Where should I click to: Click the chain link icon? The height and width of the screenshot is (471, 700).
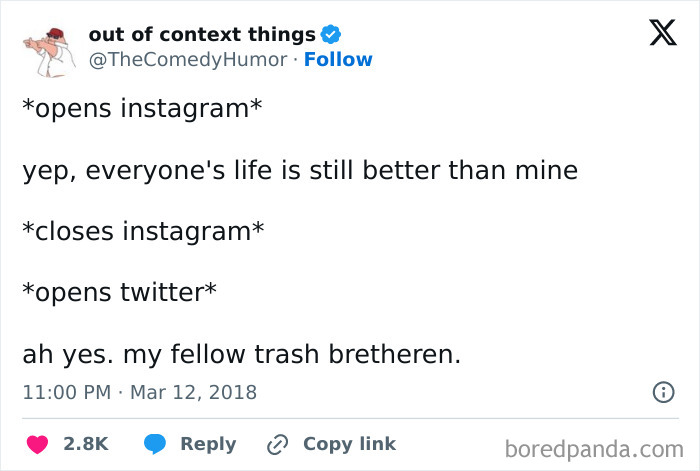[277, 444]
